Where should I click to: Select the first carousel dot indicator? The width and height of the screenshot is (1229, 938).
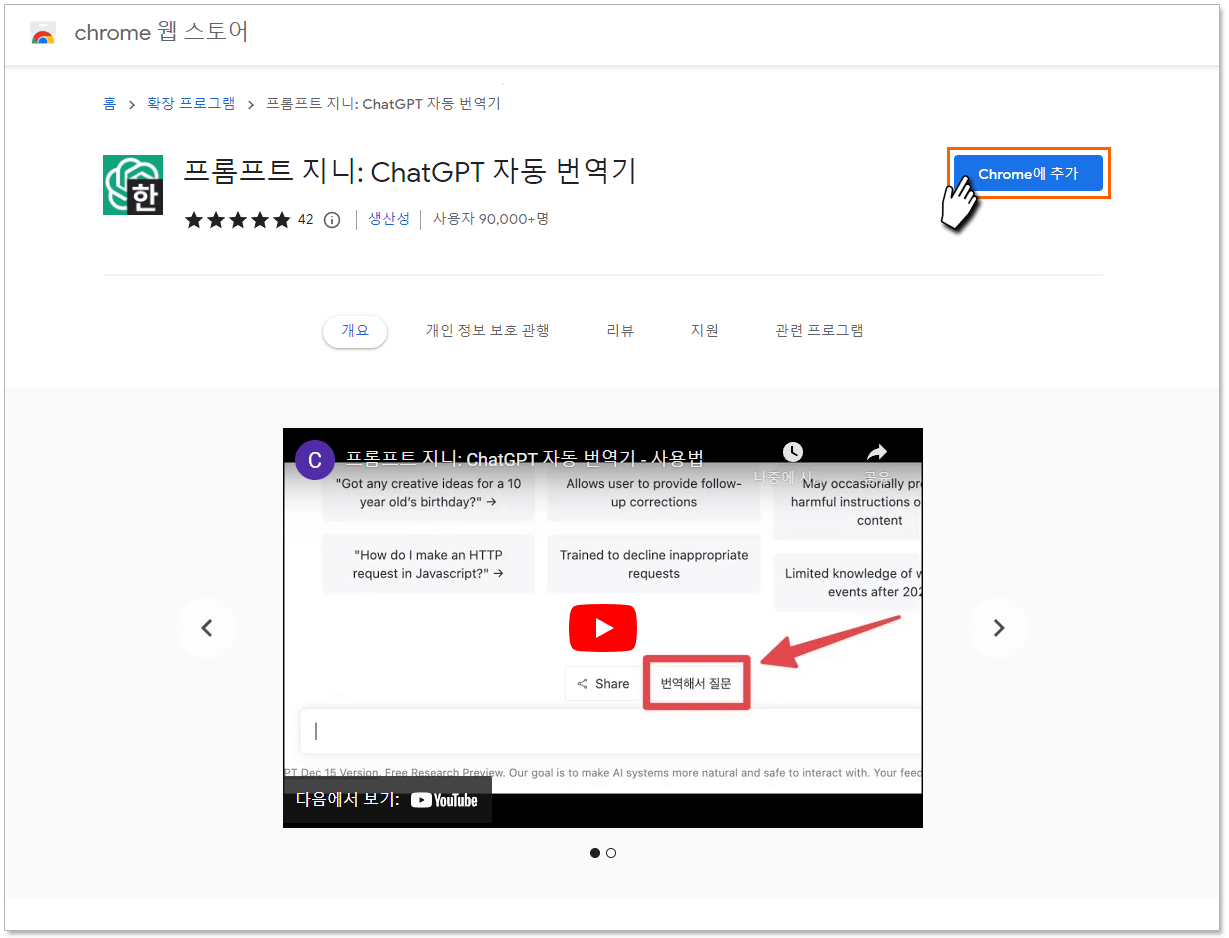coord(595,853)
